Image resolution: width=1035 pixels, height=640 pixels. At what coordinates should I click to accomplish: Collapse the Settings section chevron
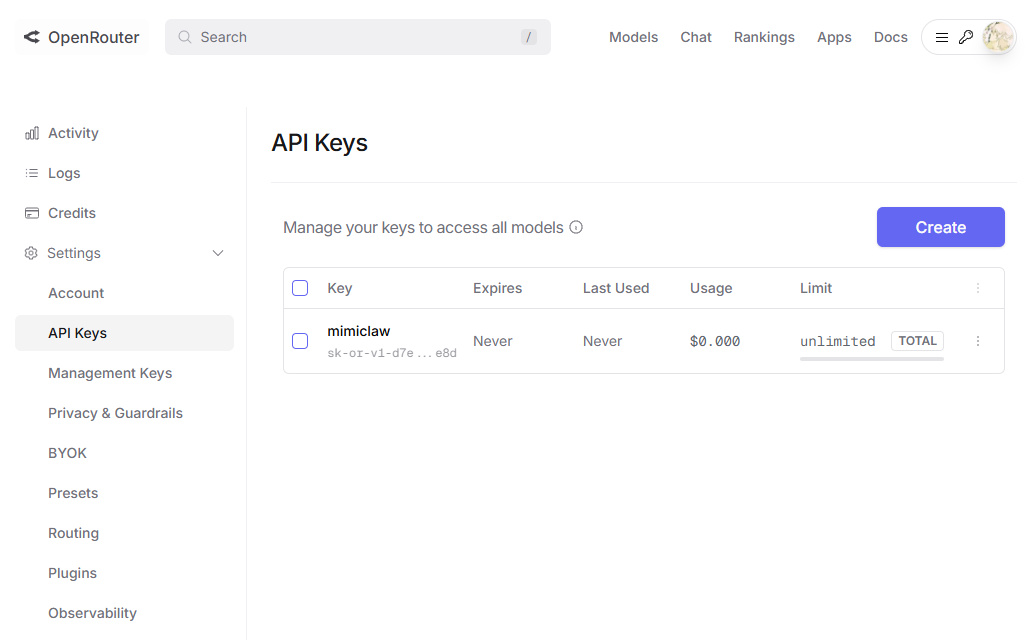pyautogui.click(x=218, y=253)
